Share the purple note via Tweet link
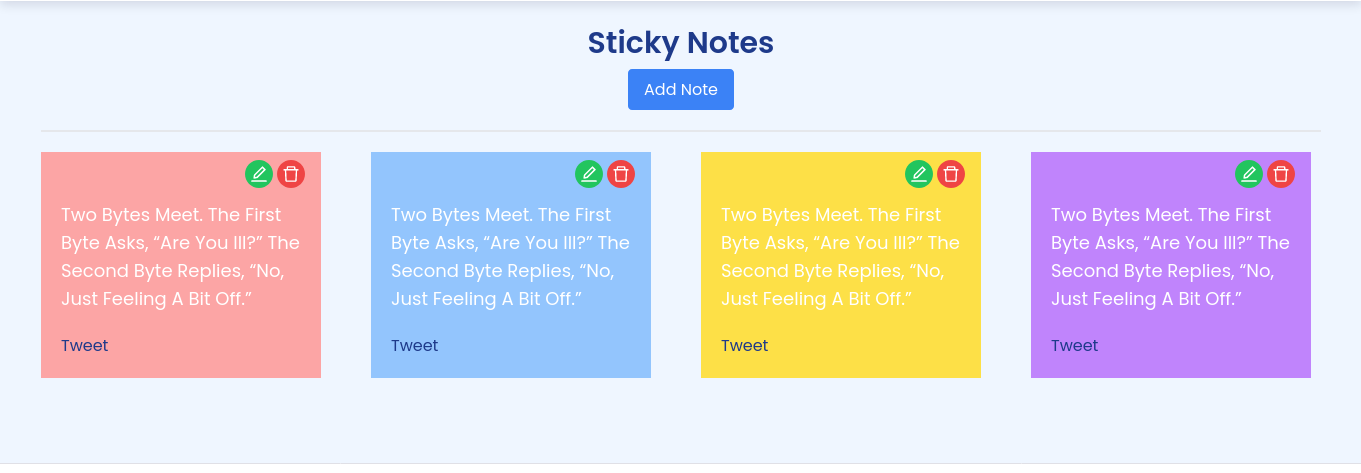 (1075, 346)
